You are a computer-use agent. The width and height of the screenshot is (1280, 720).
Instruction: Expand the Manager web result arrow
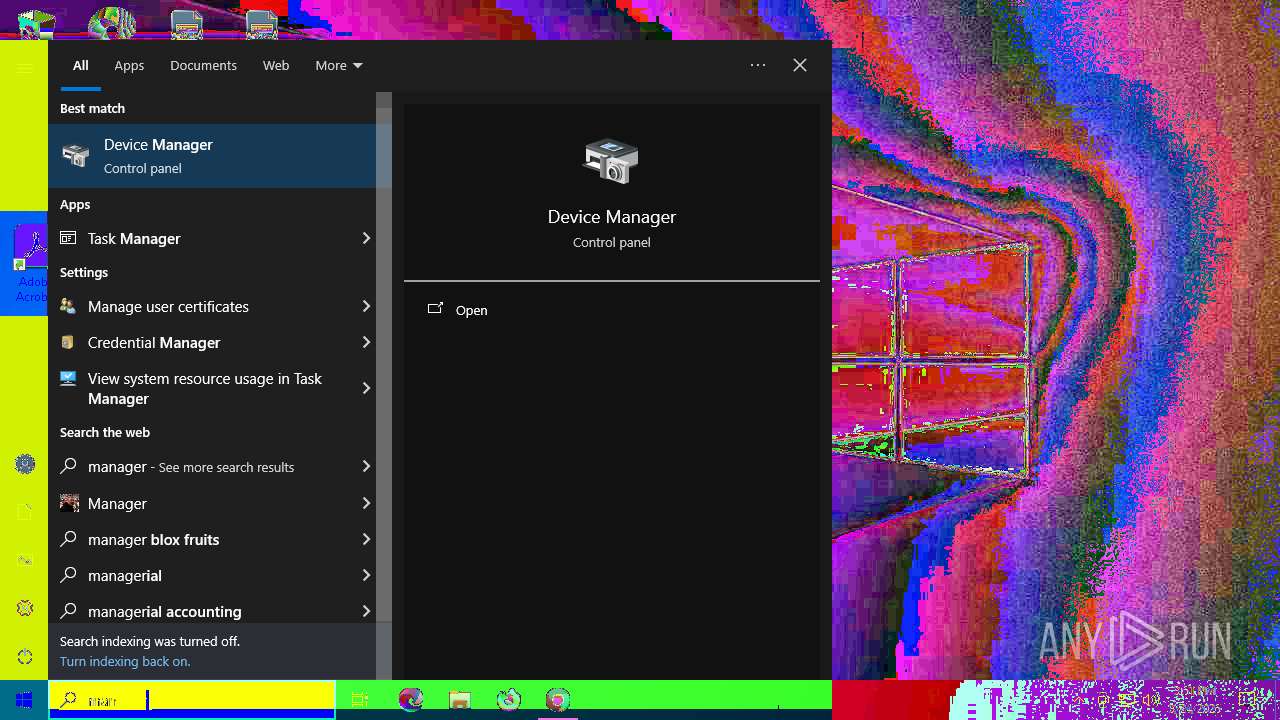366,503
